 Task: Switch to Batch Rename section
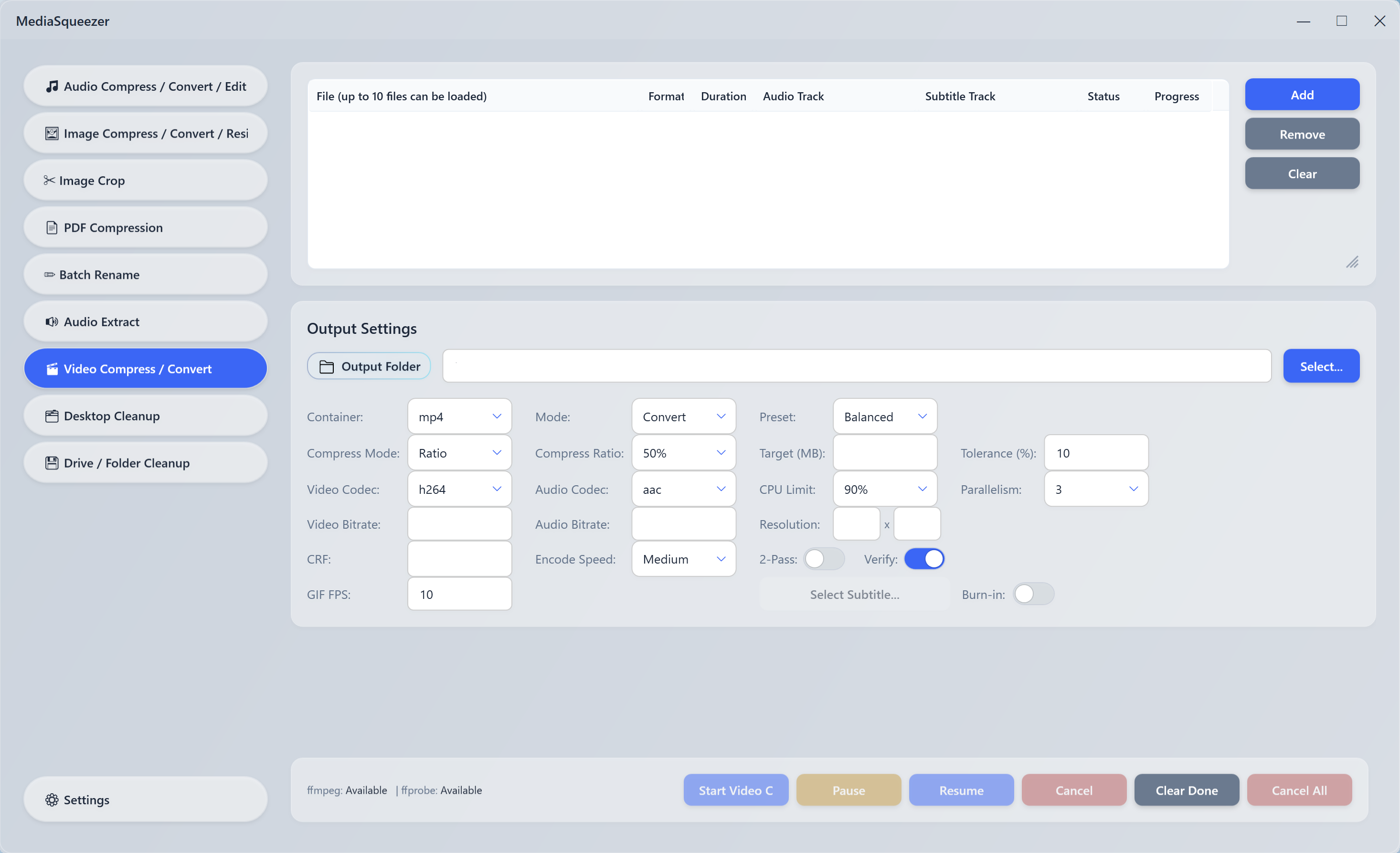pos(146,275)
